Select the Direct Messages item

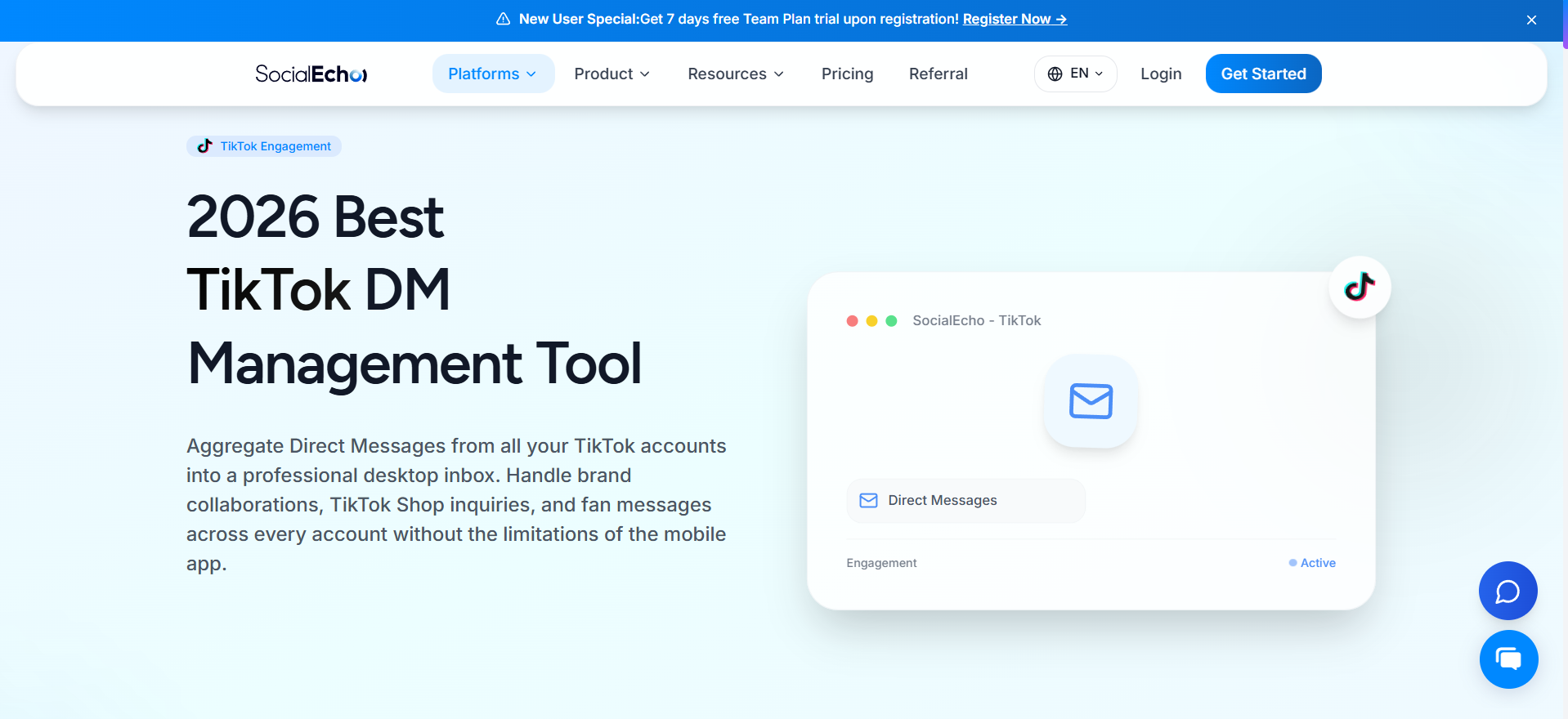965,500
